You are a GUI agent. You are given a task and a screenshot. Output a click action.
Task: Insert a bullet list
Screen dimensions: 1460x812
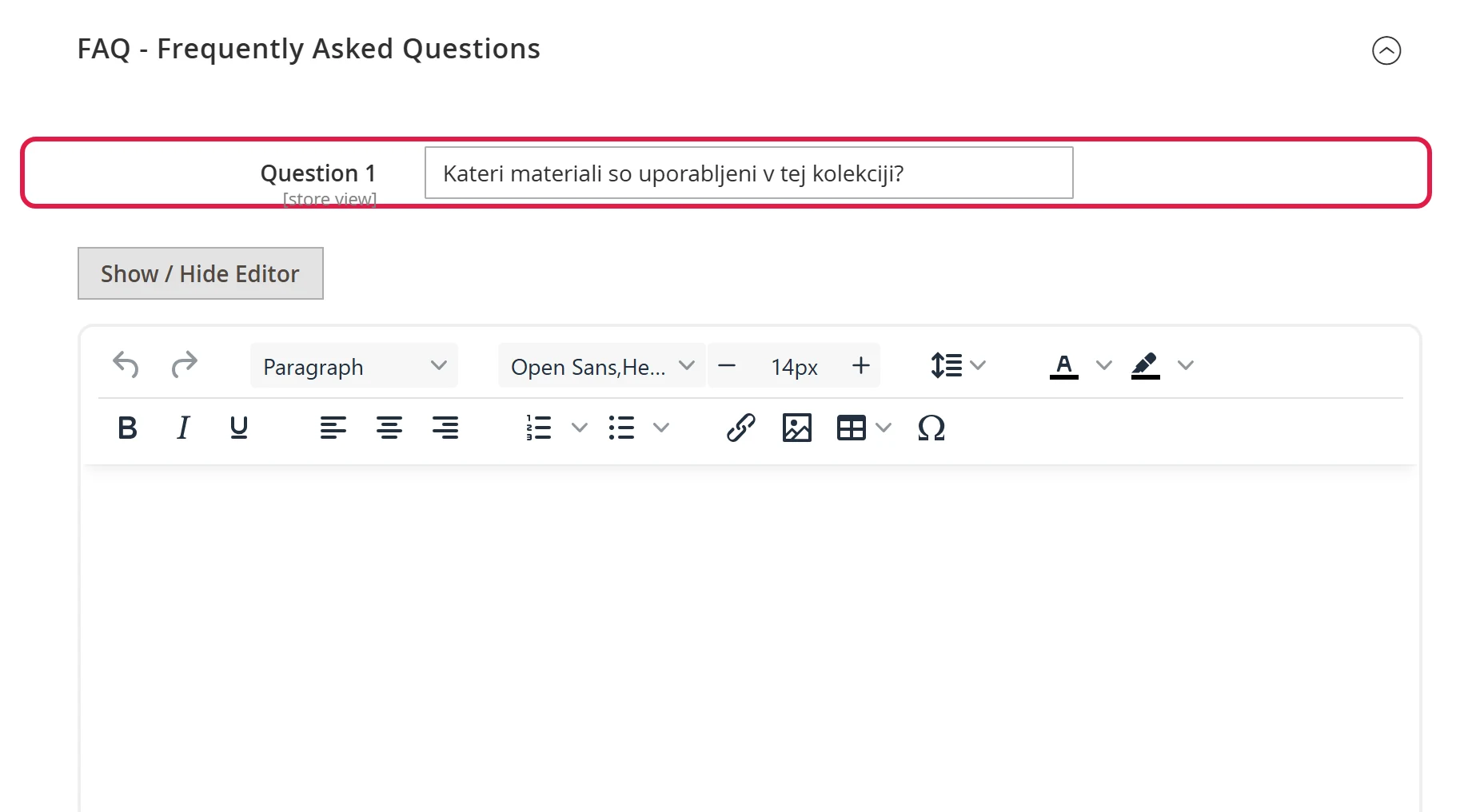(x=621, y=428)
